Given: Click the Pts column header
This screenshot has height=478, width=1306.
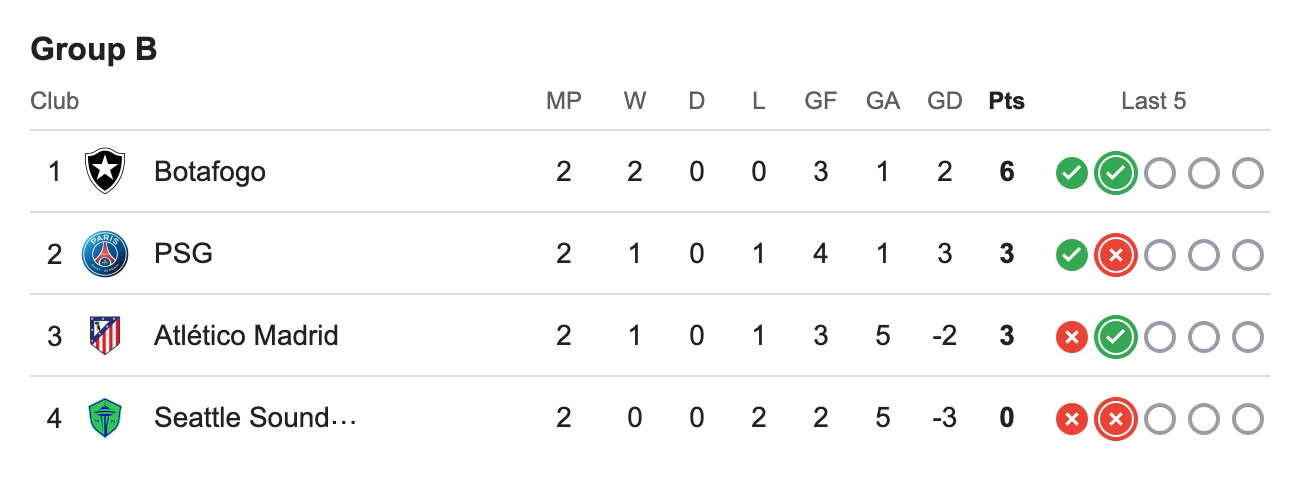Looking at the screenshot, I should 1006,101.
